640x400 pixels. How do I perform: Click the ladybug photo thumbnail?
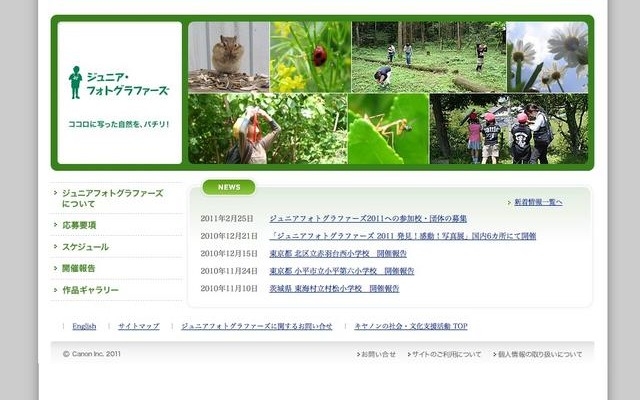tap(310, 57)
